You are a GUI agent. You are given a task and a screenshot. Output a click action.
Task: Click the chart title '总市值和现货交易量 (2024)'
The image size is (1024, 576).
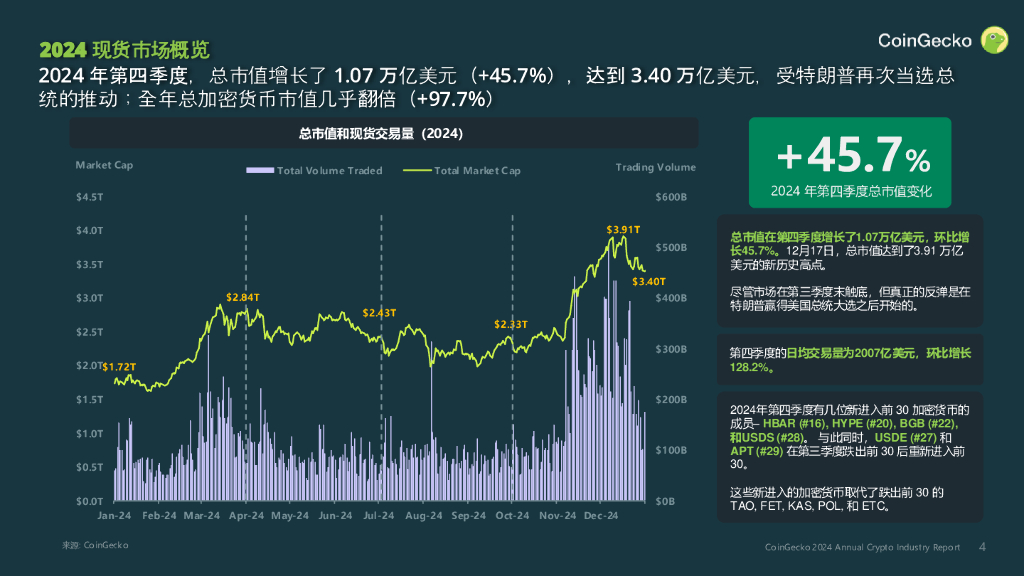[x=381, y=133]
